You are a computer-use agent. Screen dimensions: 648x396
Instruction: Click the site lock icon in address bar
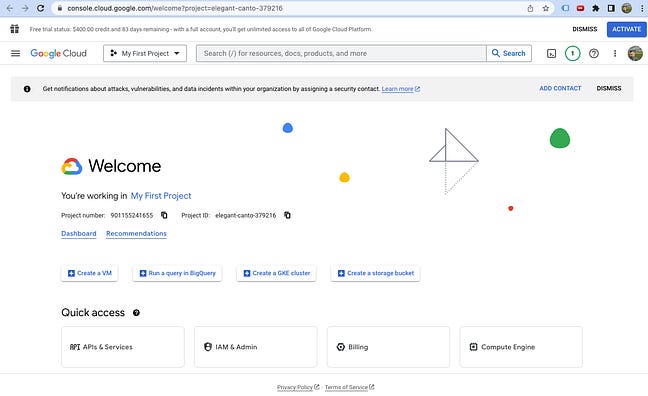[60, 8]
